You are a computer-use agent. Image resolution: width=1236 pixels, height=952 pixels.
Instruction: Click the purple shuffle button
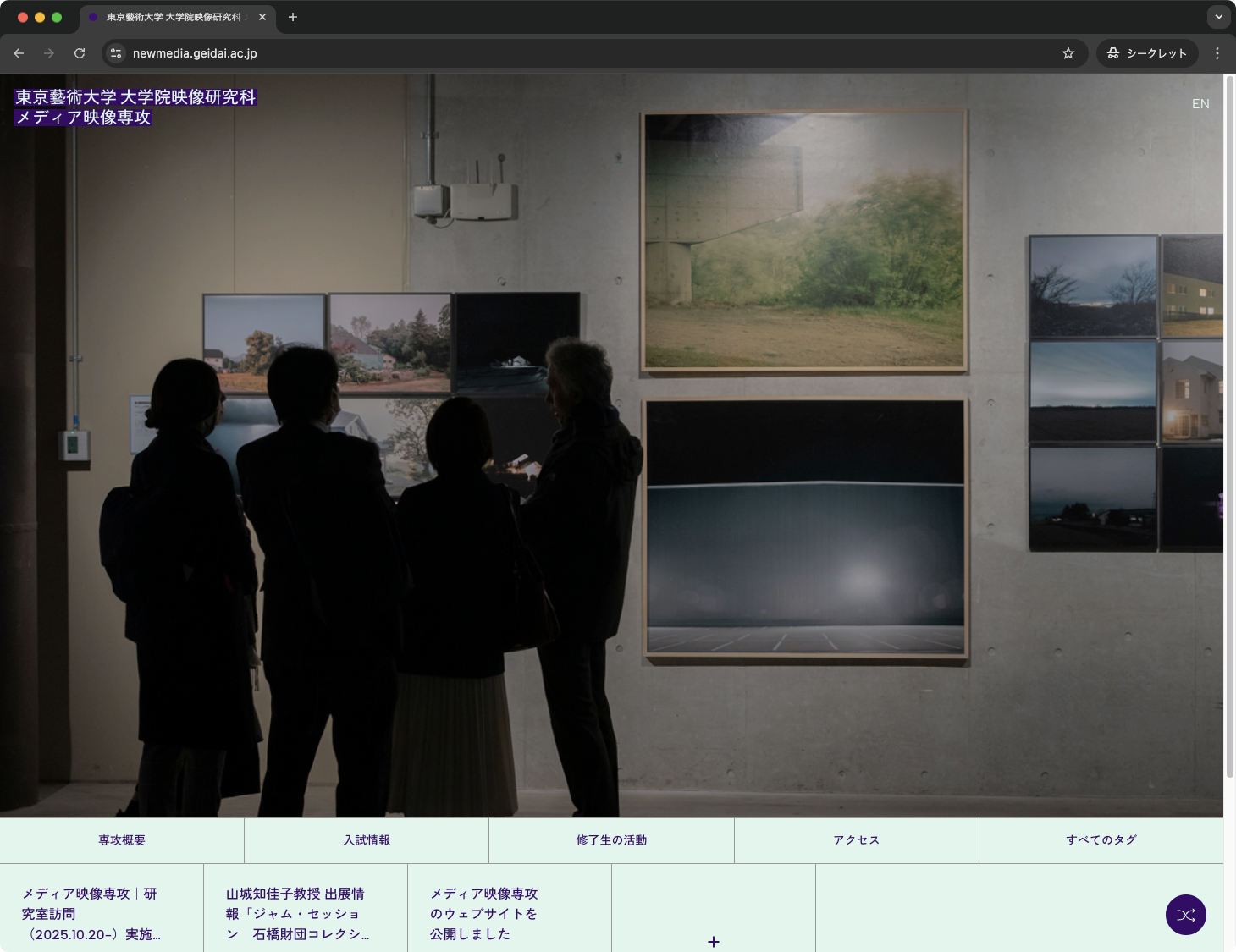(x=1185, y=915)
